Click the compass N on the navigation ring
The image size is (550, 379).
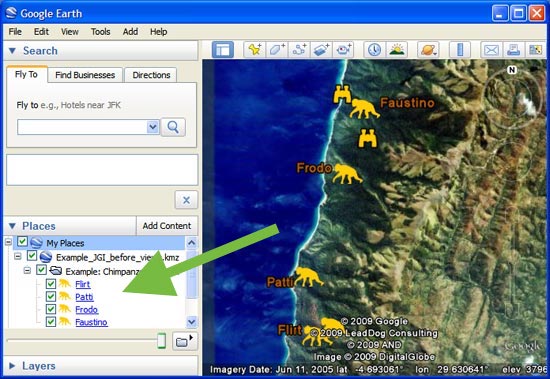pos(512,70)
